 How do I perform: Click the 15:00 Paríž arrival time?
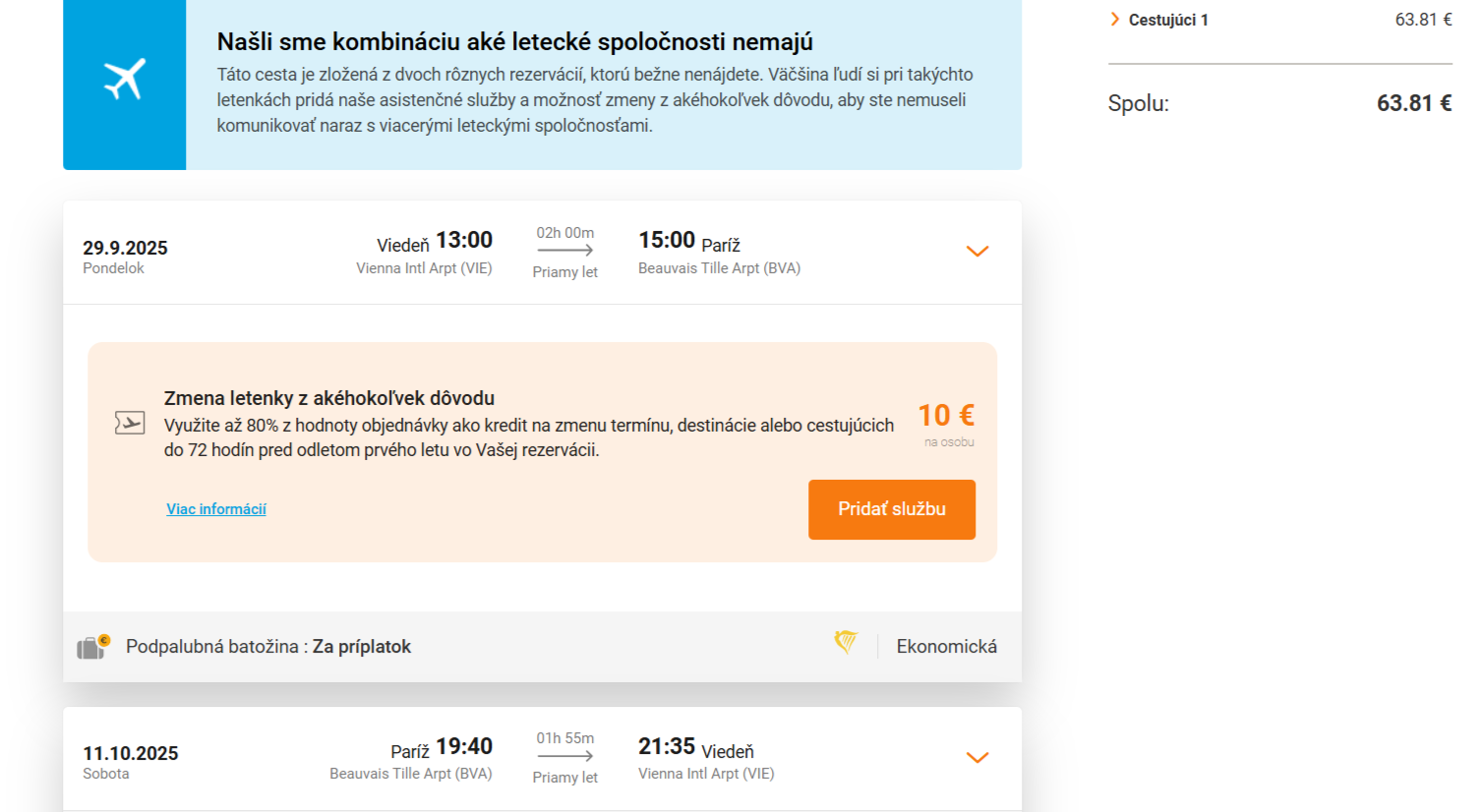[667, 240]
